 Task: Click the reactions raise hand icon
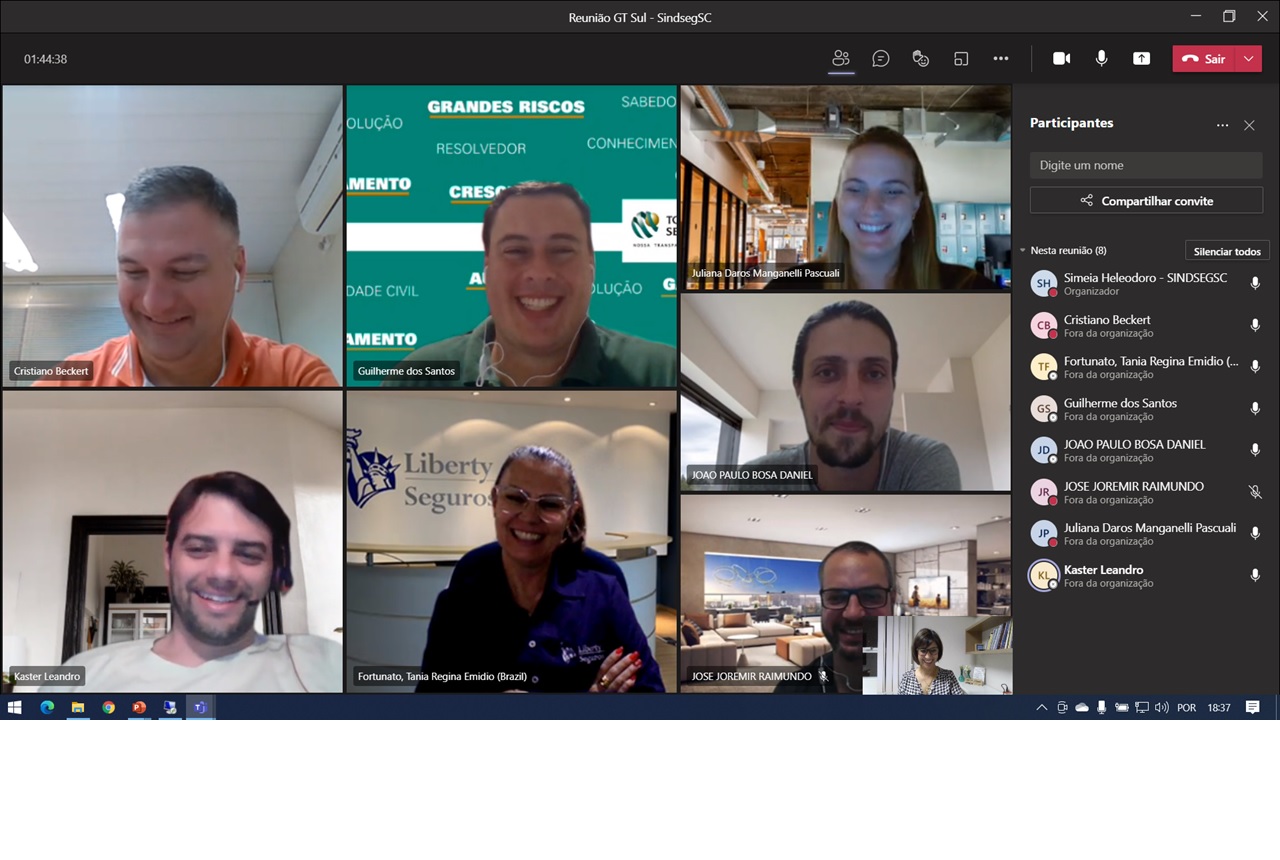(921, 59)
